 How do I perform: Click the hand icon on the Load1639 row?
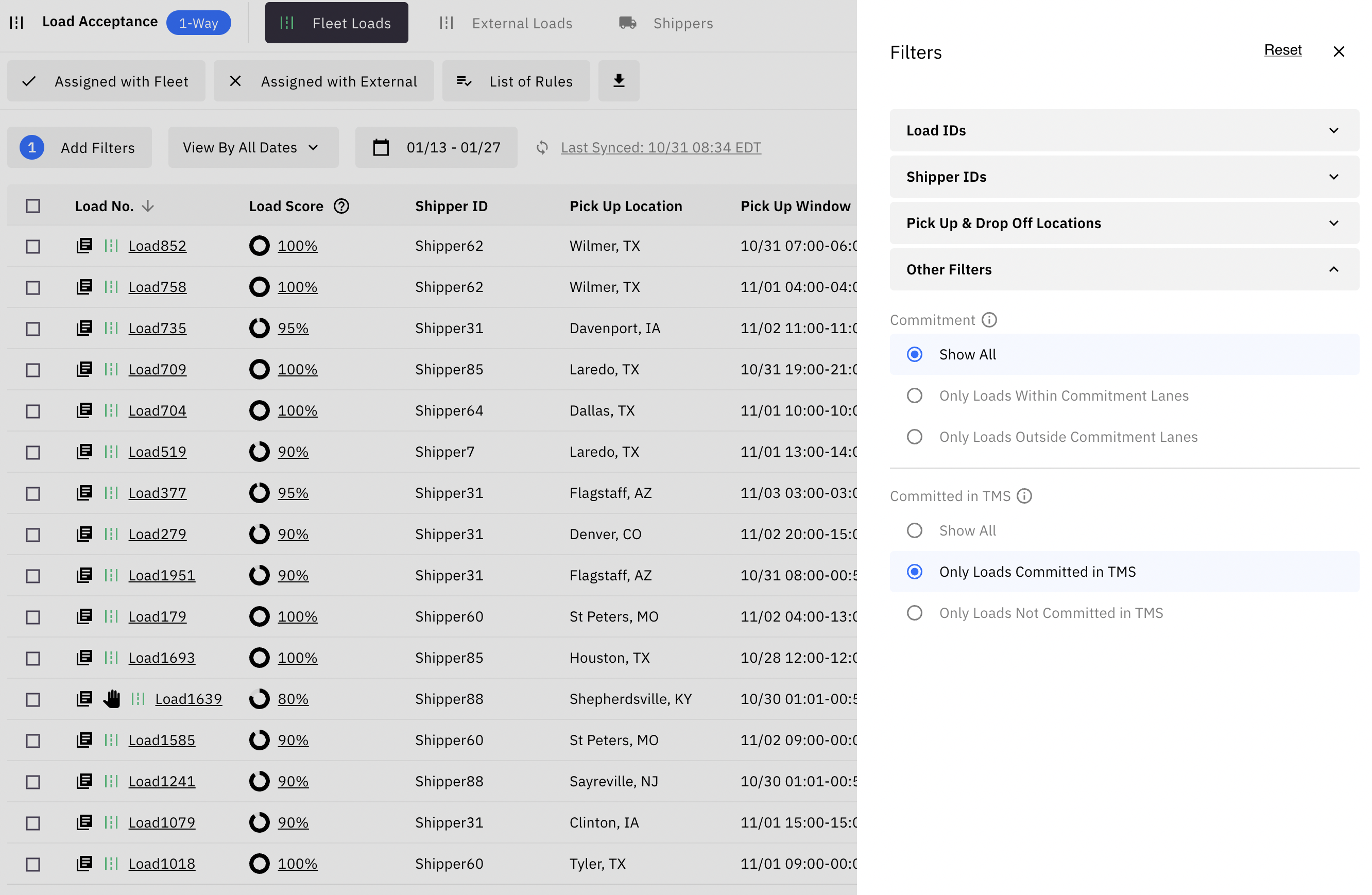[112, 698]
